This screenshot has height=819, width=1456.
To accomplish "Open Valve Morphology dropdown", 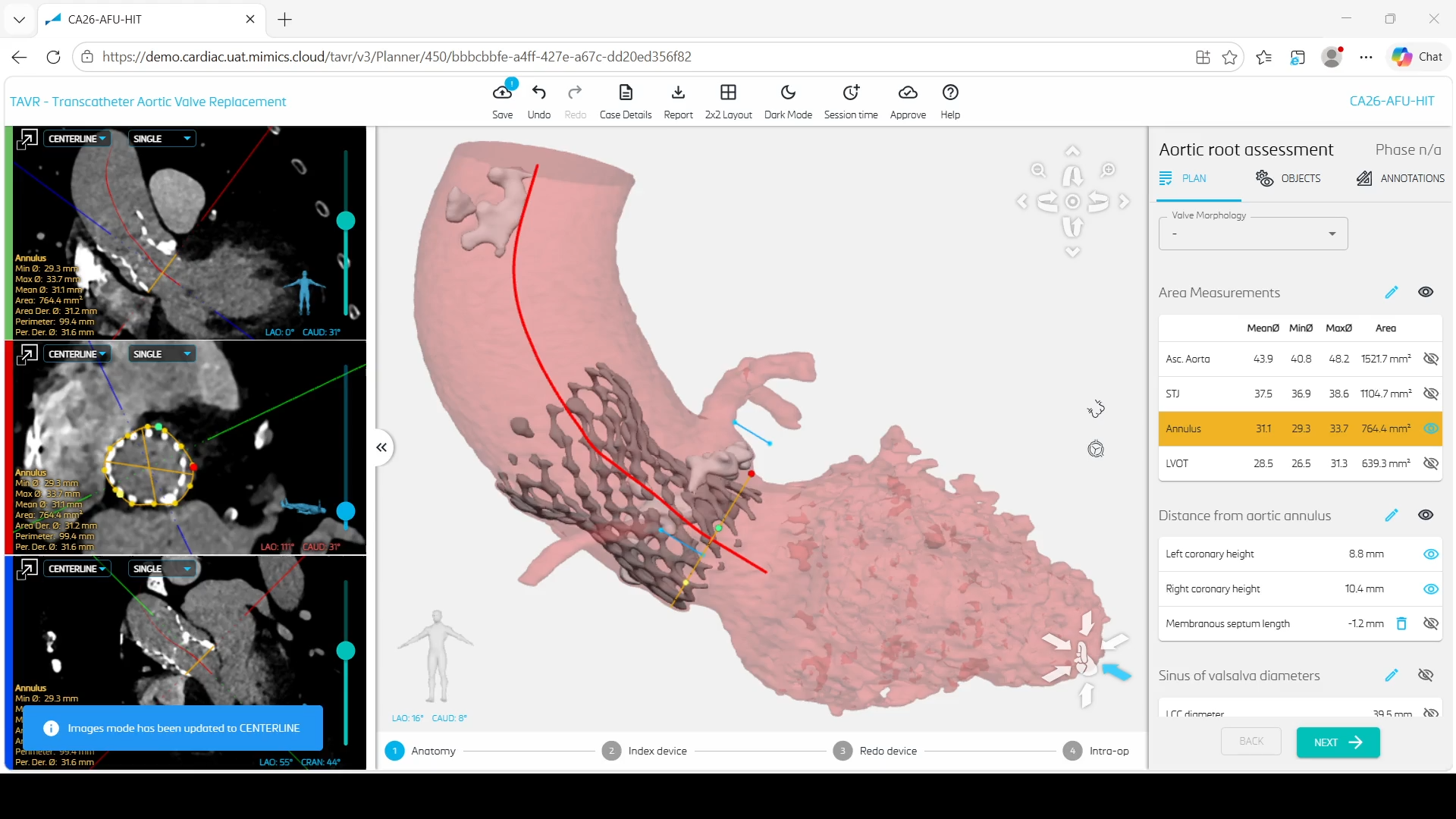I will 1253,234.
